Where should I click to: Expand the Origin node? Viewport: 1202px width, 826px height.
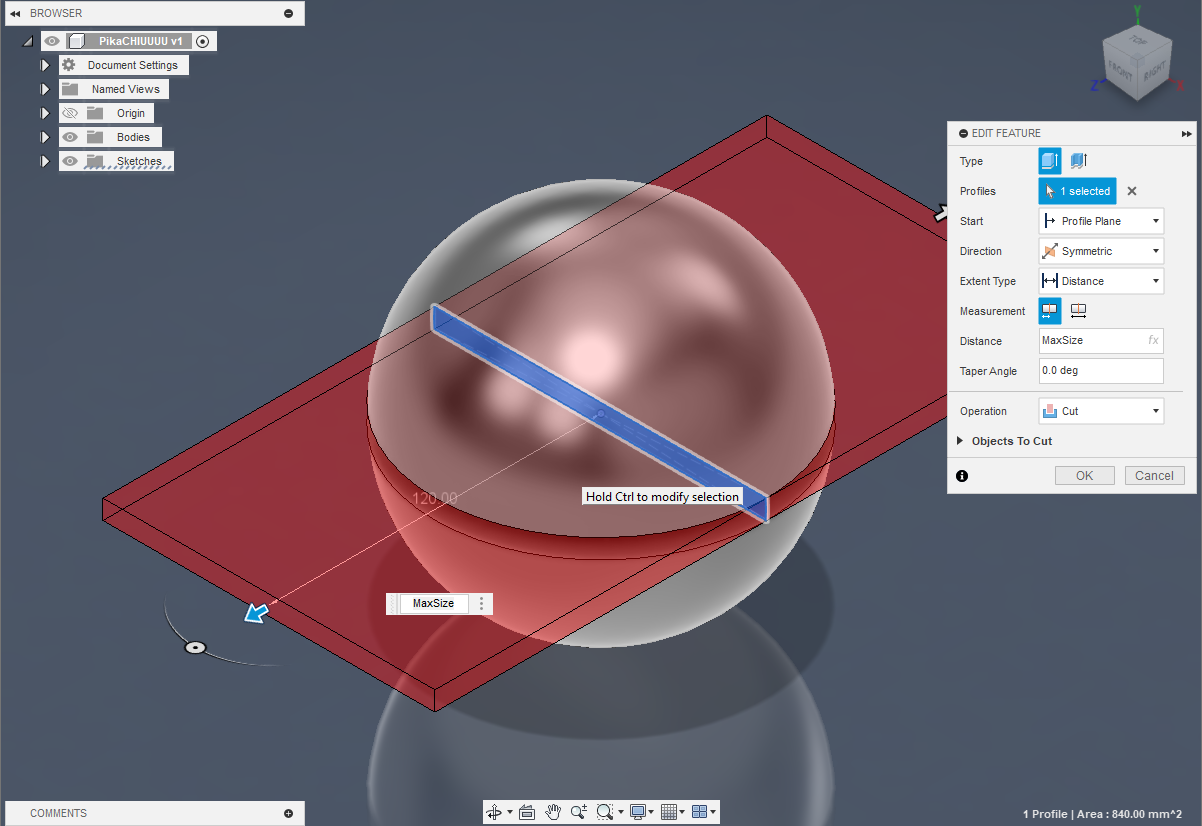point(45,113)
